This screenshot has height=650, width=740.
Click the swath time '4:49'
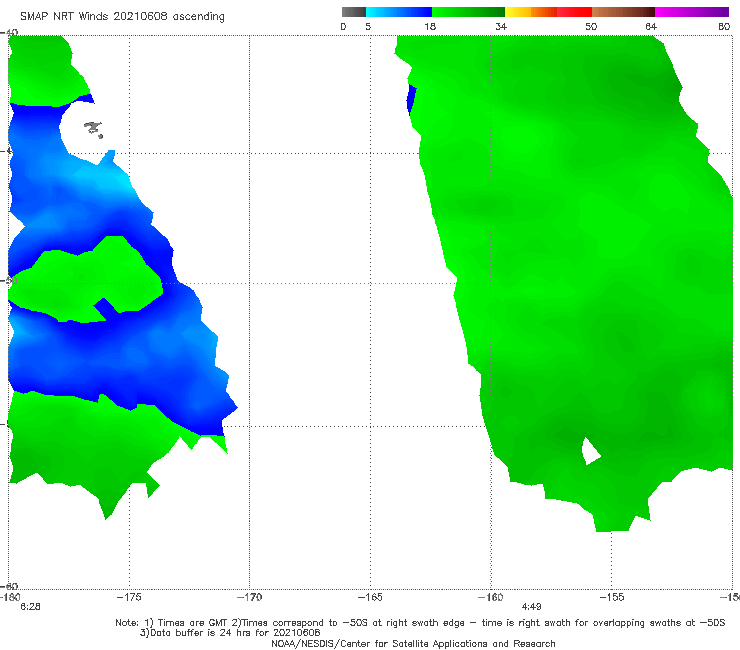[531, 607]
